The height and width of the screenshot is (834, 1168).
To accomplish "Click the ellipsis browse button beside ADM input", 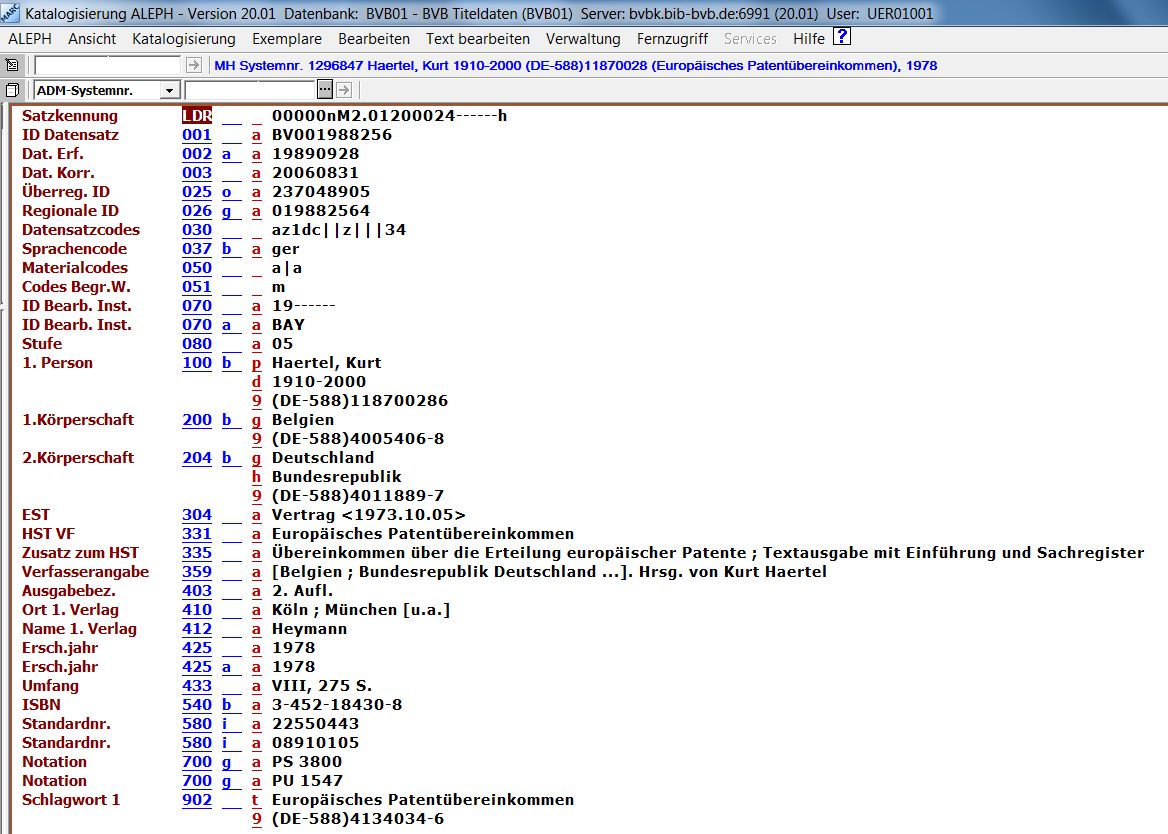I will [x=324, y=90].
